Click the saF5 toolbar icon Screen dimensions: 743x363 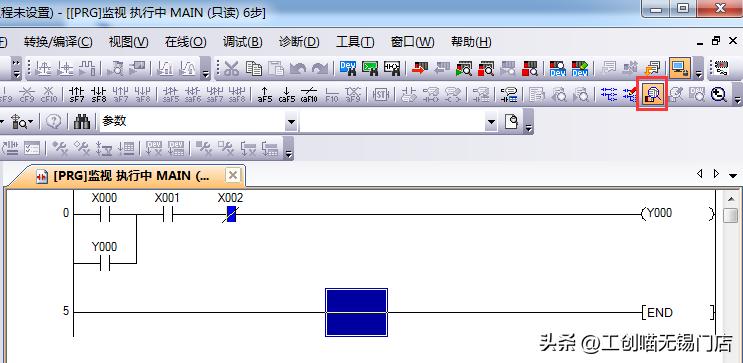(170, 94)
